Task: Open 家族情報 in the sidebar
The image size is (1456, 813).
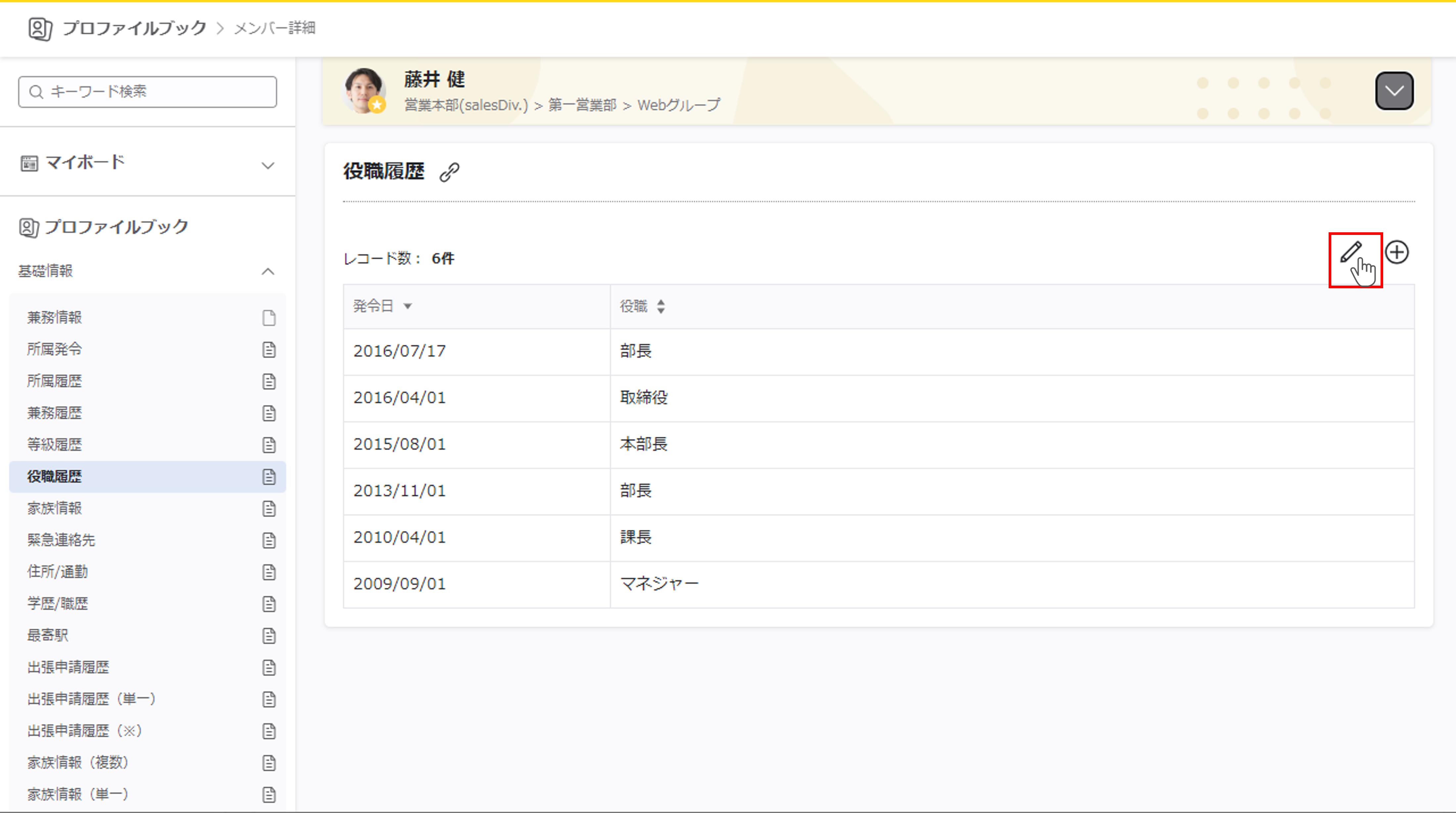Action: (55, 508)
